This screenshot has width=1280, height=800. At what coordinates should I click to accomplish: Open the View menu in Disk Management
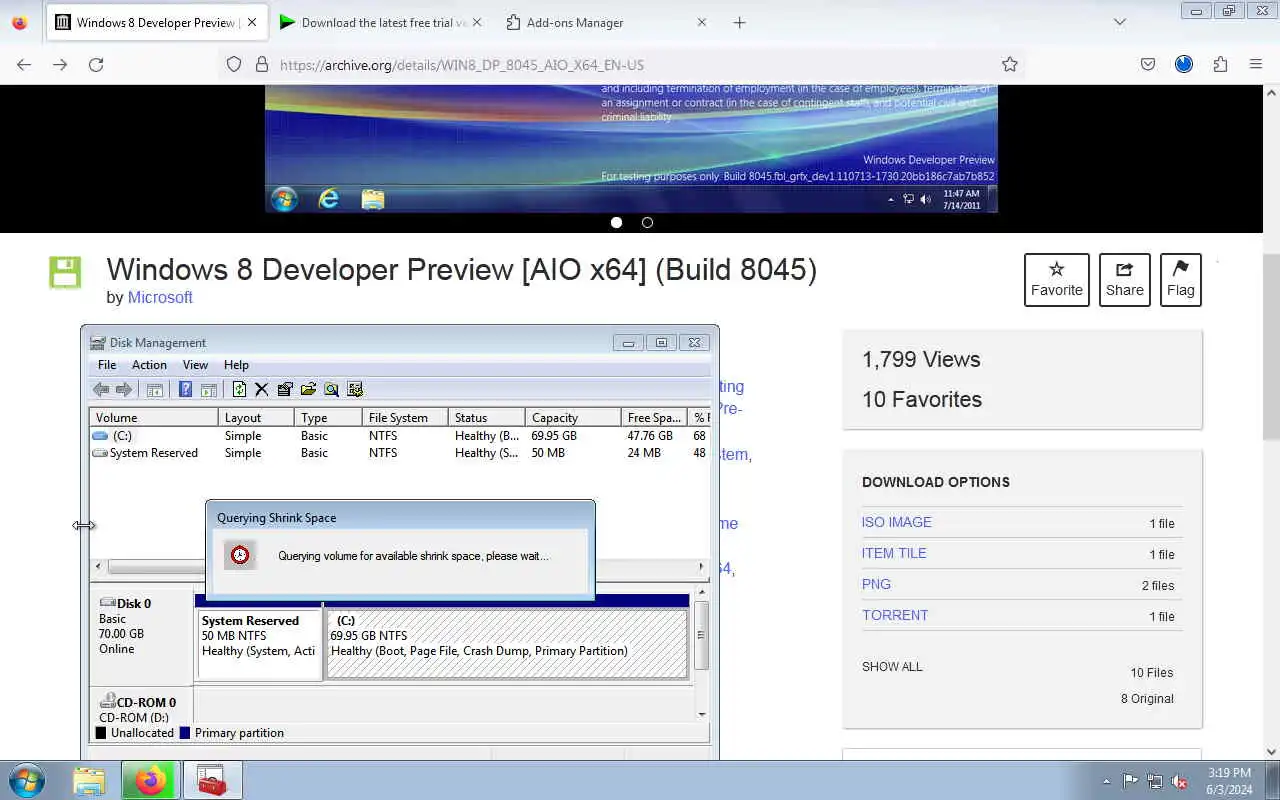point(195,365)
